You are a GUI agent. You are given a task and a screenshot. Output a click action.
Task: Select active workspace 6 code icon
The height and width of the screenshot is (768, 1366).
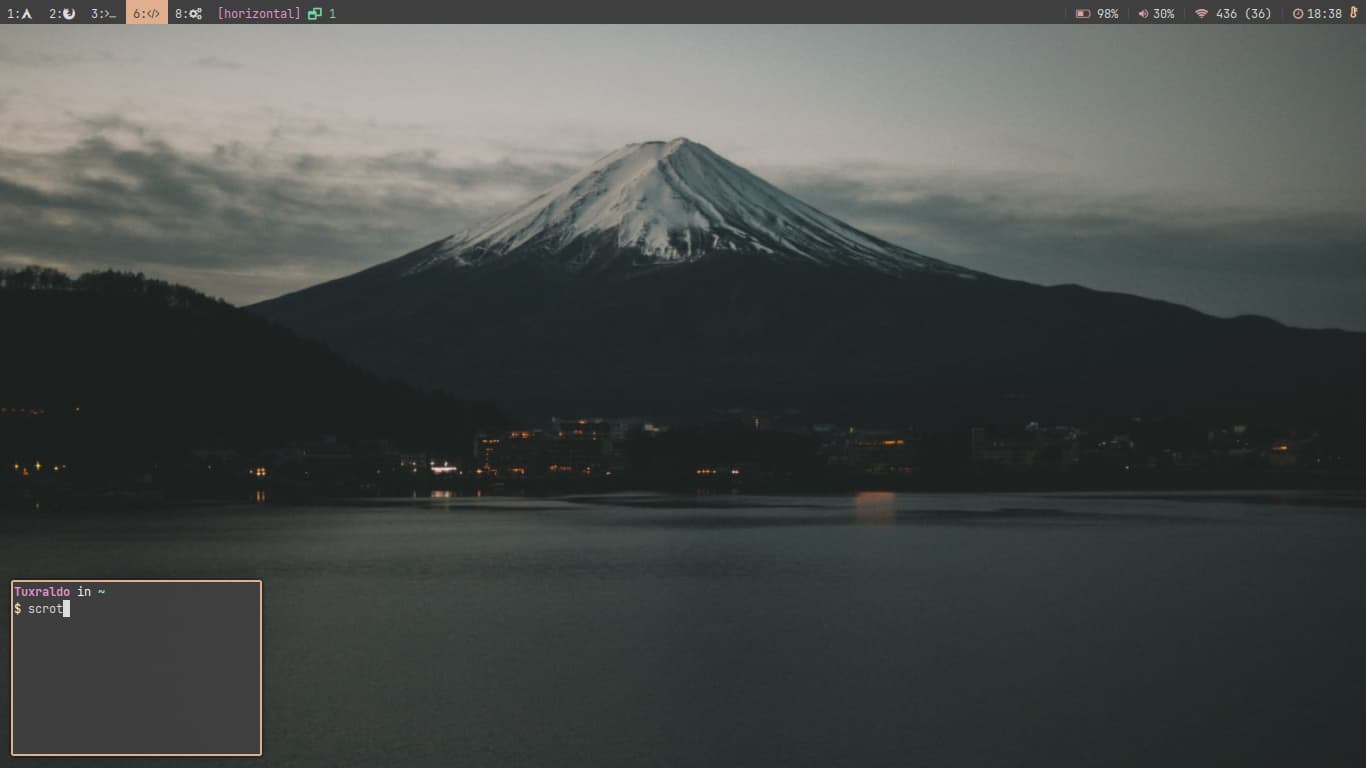pos(147,14)
